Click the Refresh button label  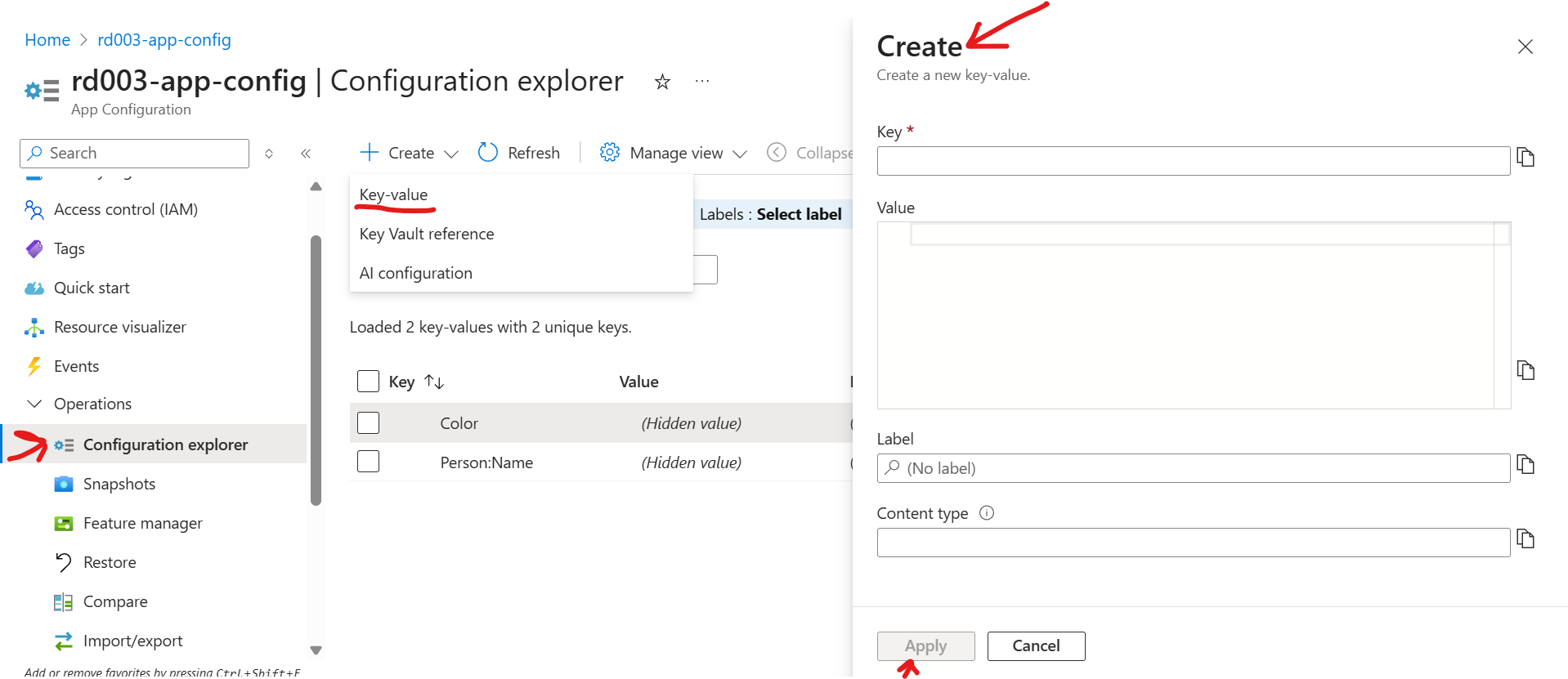click(x=534, y=153)
